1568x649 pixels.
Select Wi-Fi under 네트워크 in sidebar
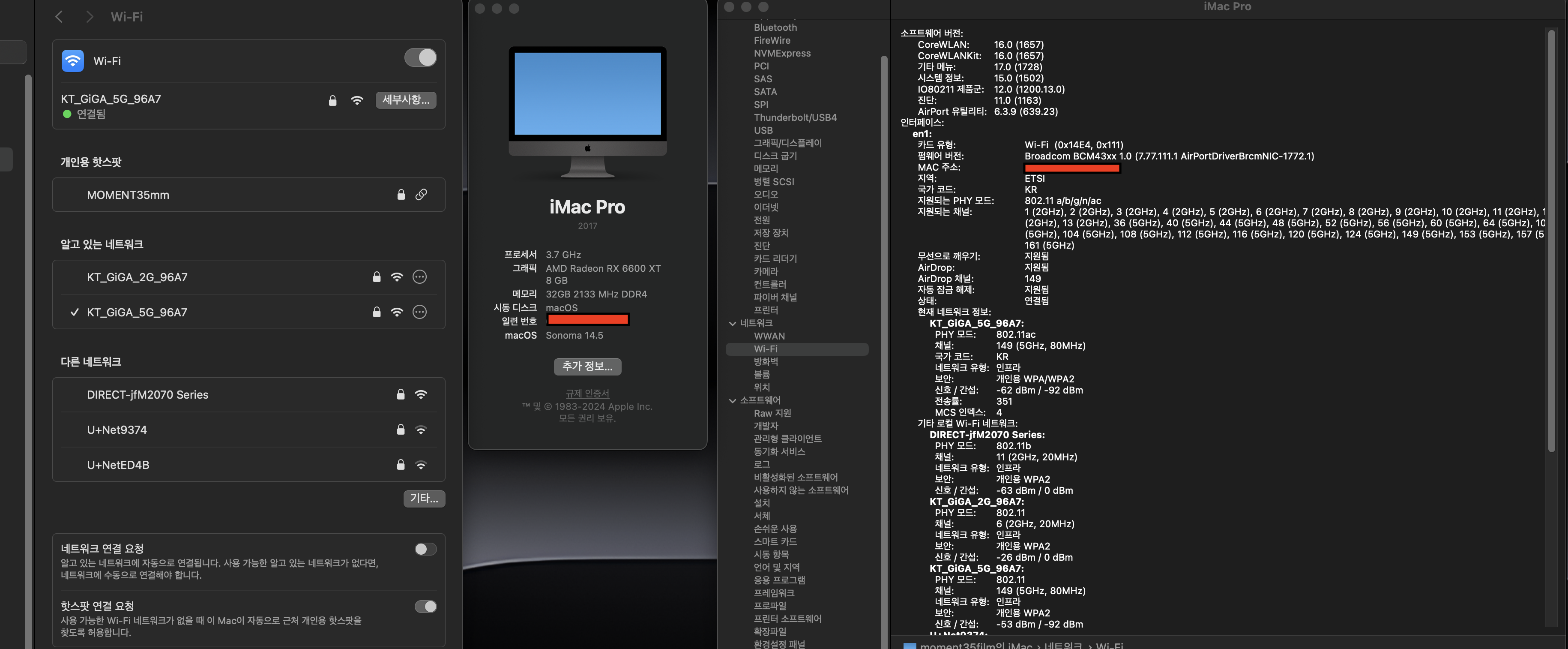tap(797, 349)
